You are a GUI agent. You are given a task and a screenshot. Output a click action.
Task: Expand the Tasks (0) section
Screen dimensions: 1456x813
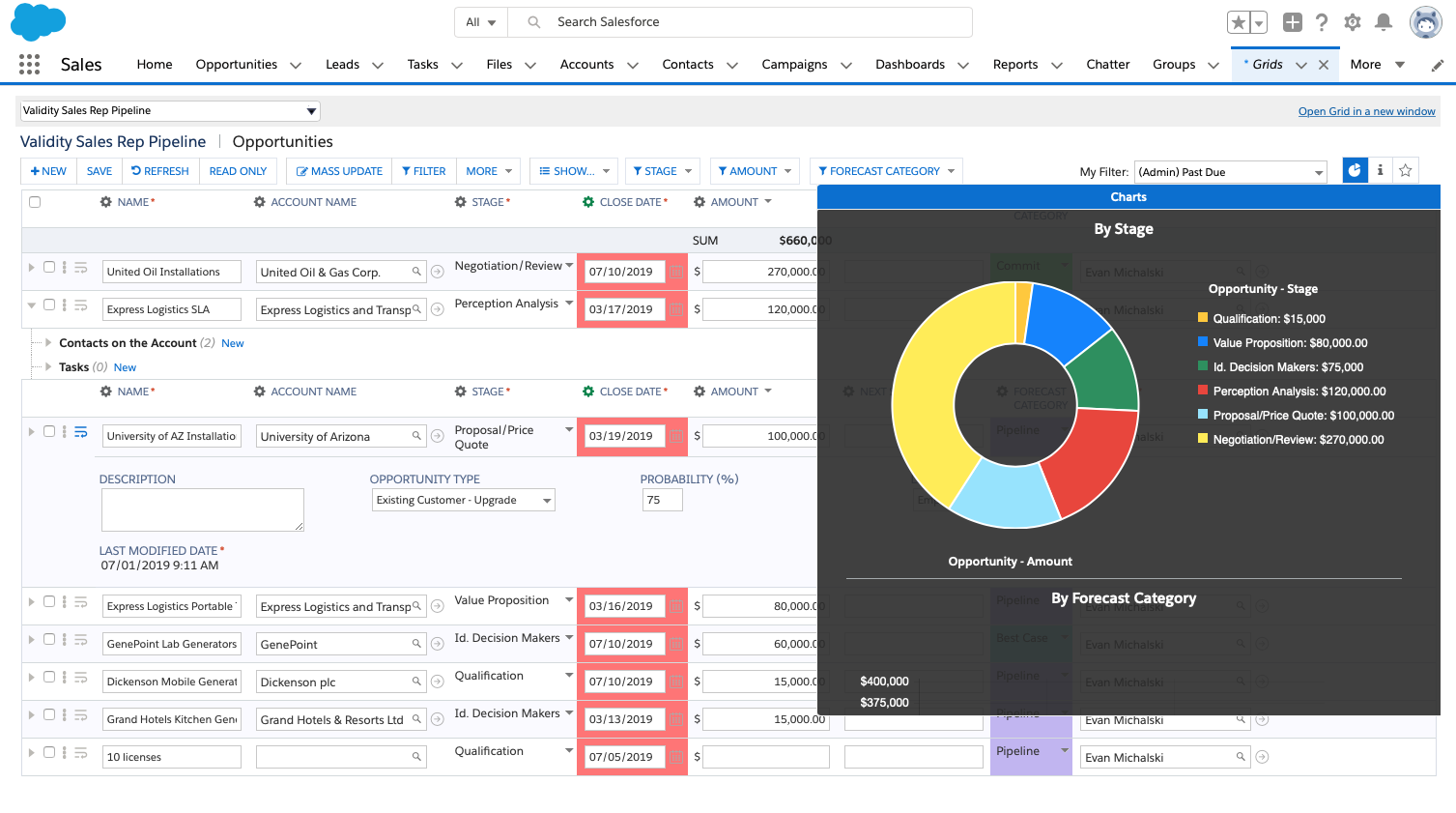click(48, 366)
